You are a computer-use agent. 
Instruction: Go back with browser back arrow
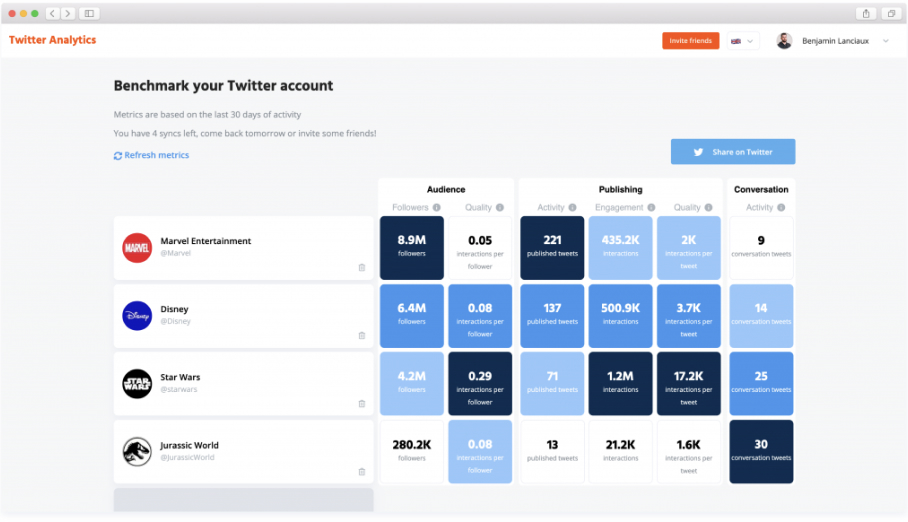pos(52,13)
